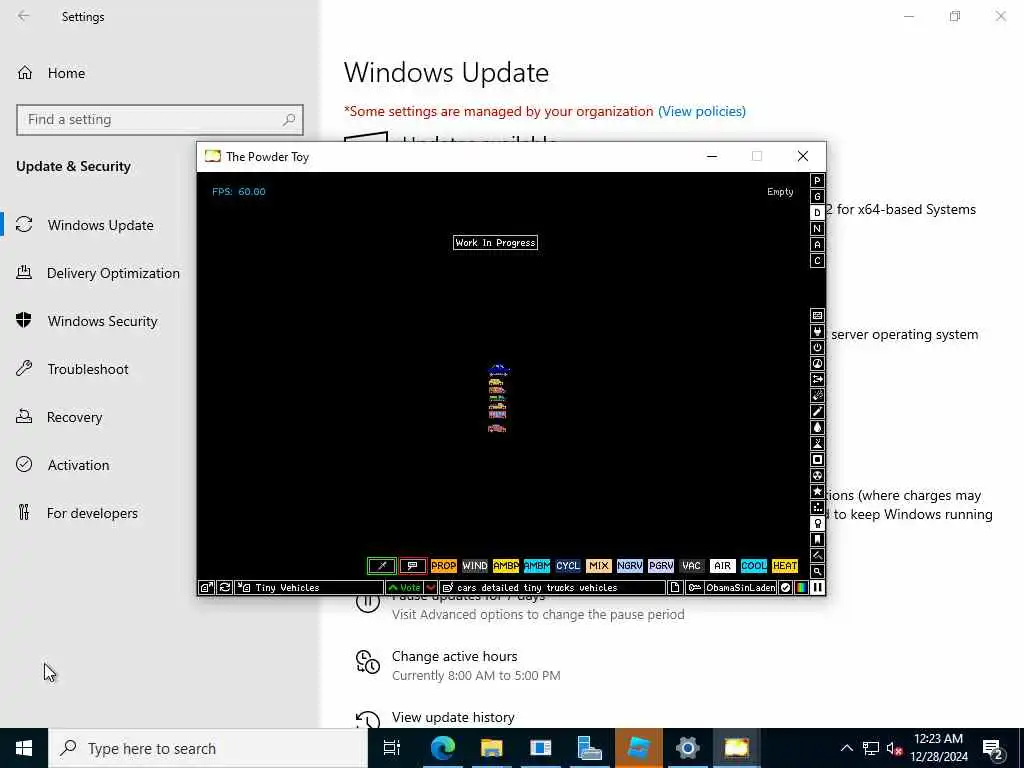Open the Radioactive category icon
The image size is (1024, 768).
(x=817, y=475)
